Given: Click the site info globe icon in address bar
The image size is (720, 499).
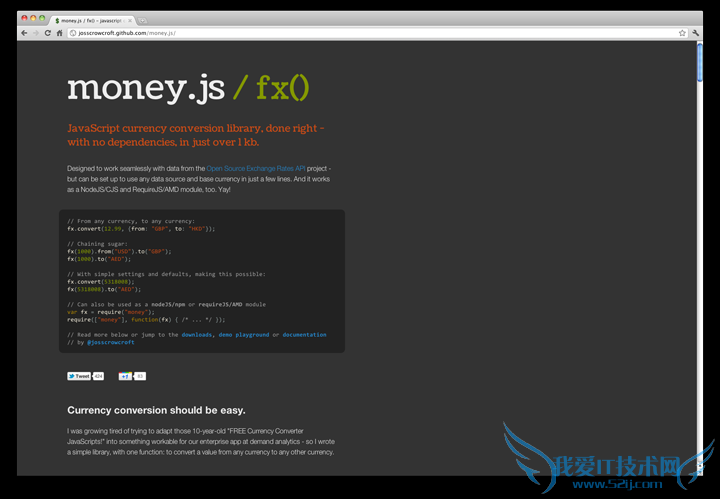Looking at the screenshot, I should [x=73, y=33].
